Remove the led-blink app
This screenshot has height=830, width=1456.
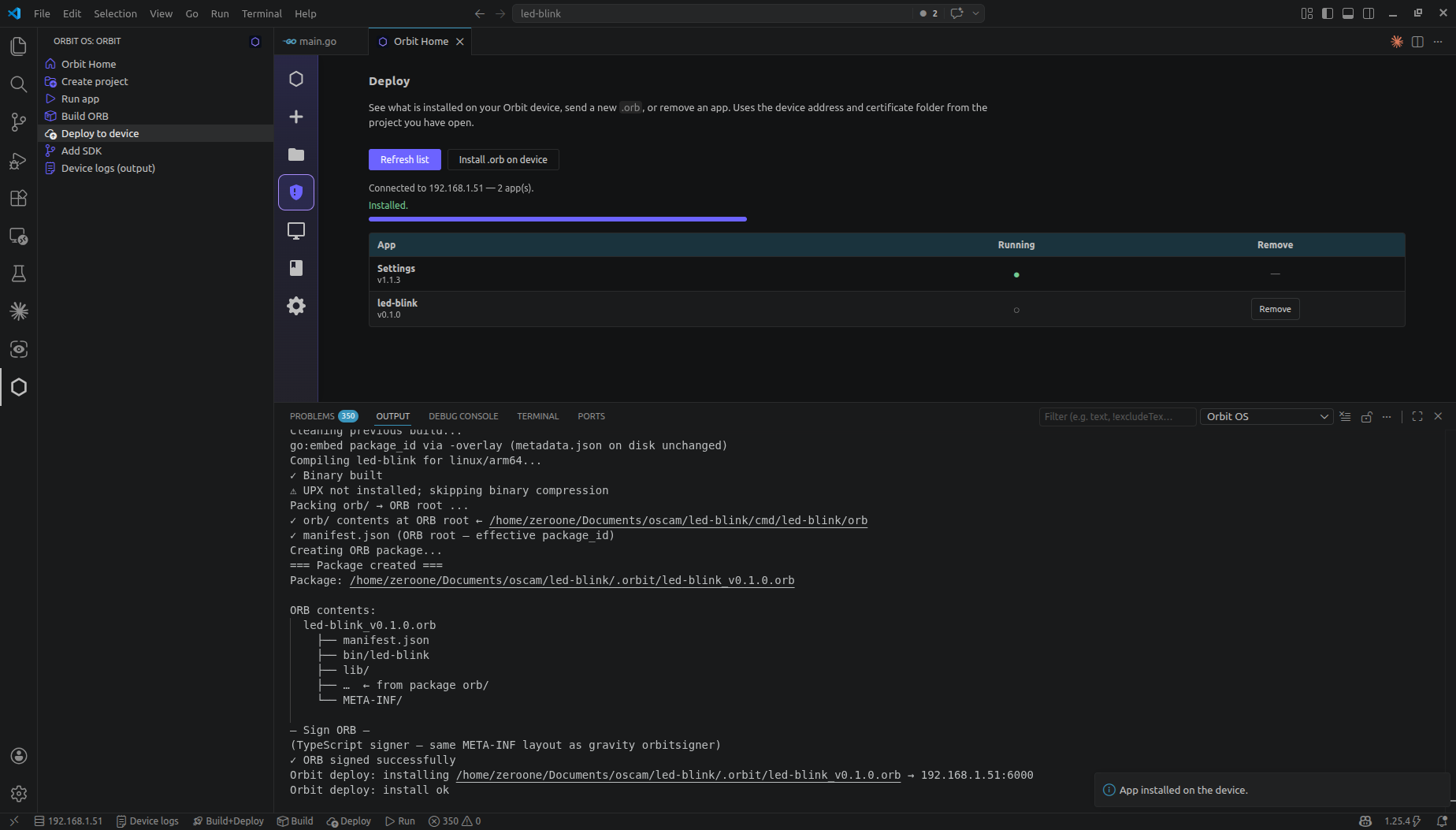[1275, 309]
